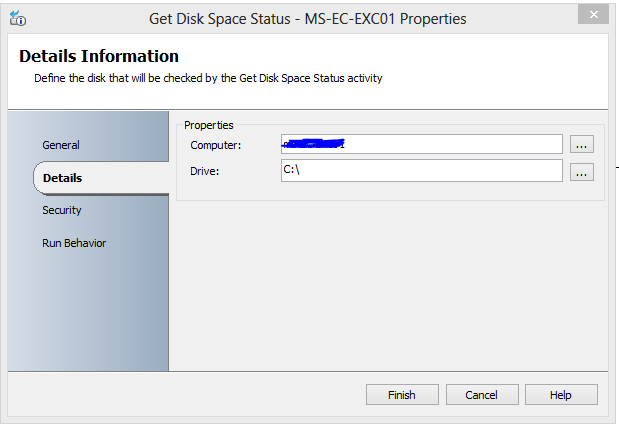
Task: Open the General tab
Action: 61,145
